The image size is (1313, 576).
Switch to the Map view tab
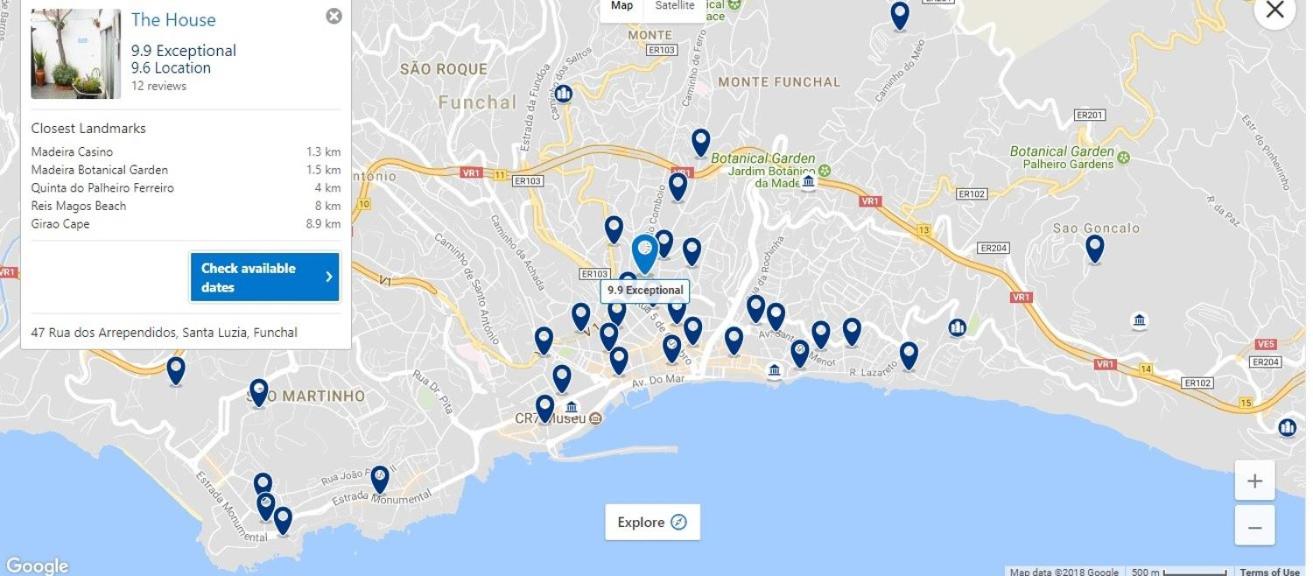click(622, 6)
